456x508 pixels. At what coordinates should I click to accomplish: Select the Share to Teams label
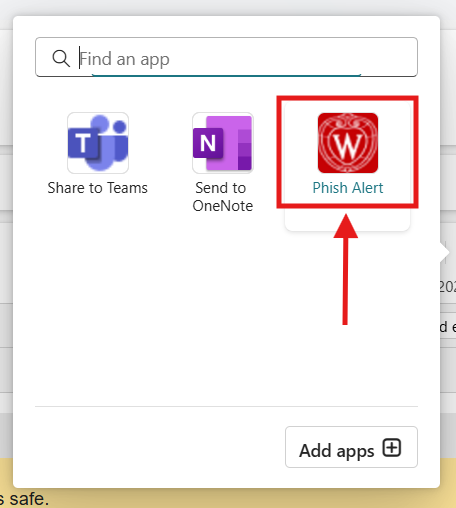[98, 188]
